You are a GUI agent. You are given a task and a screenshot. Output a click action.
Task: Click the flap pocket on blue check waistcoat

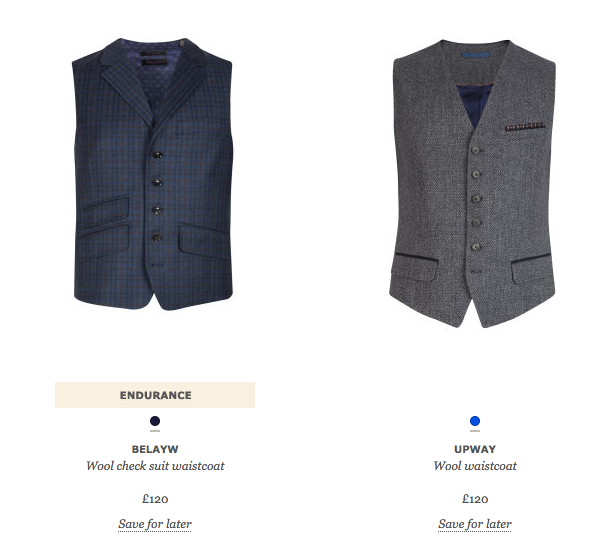click(x=202, y=240)
